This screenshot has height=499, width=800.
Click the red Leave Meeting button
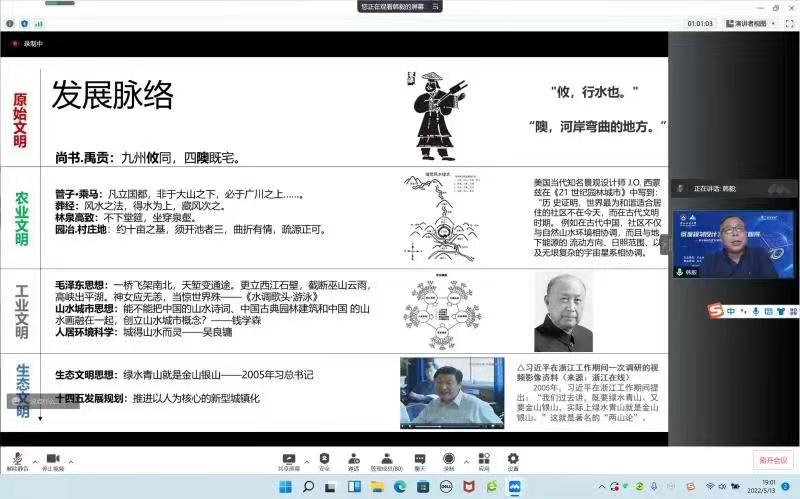point(772,460)
